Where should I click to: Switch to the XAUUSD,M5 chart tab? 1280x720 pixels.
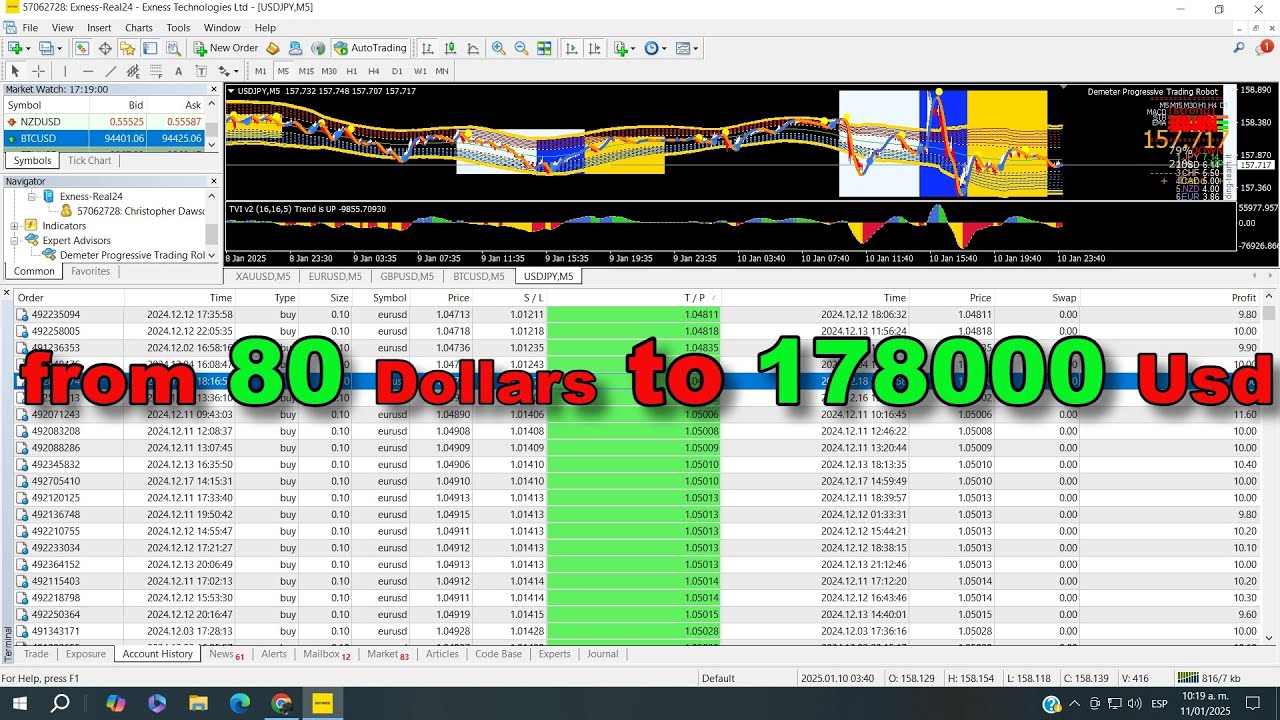(x=262, y=277)
